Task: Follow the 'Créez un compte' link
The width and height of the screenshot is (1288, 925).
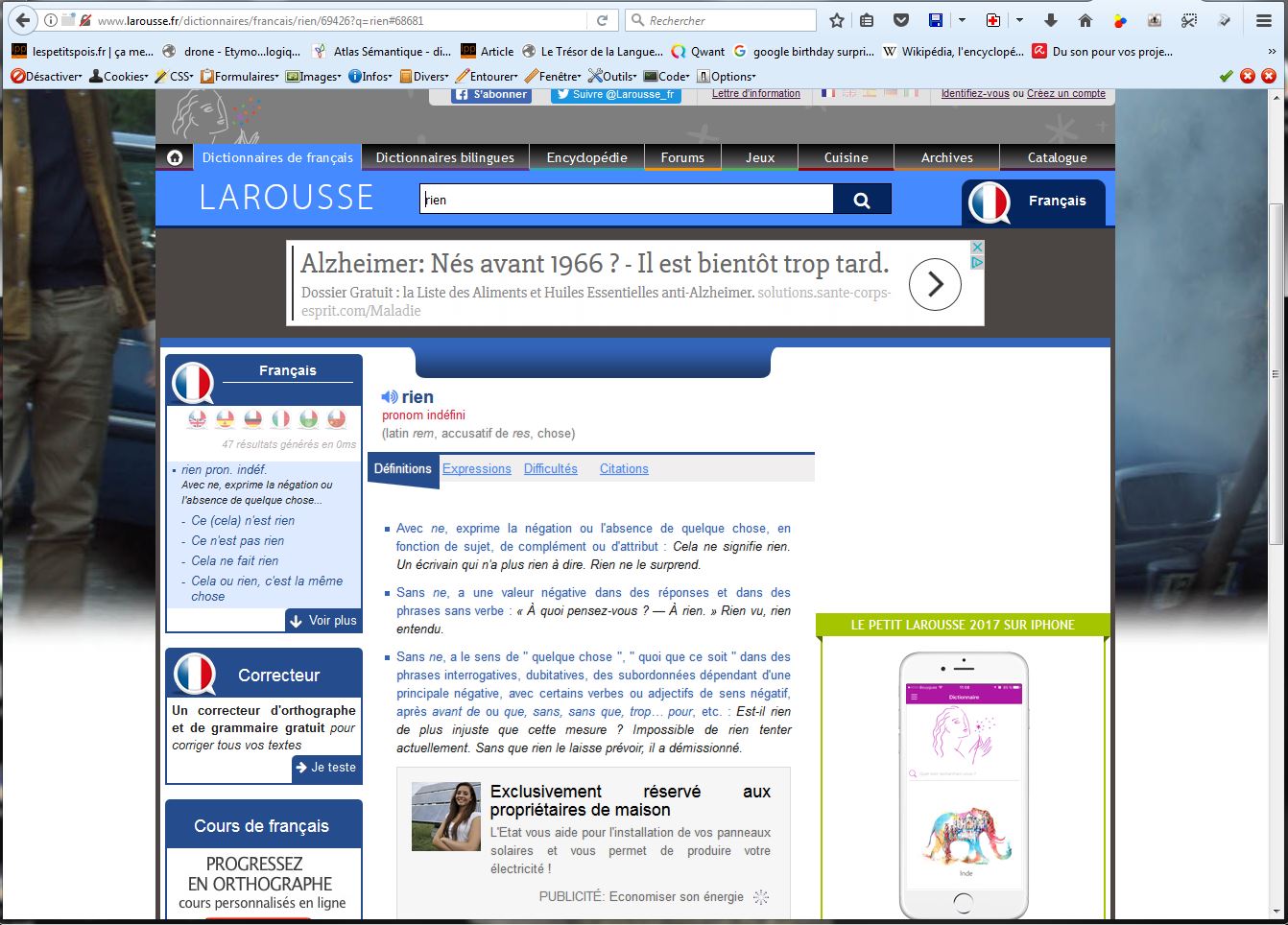Action: coord(1065,94)
